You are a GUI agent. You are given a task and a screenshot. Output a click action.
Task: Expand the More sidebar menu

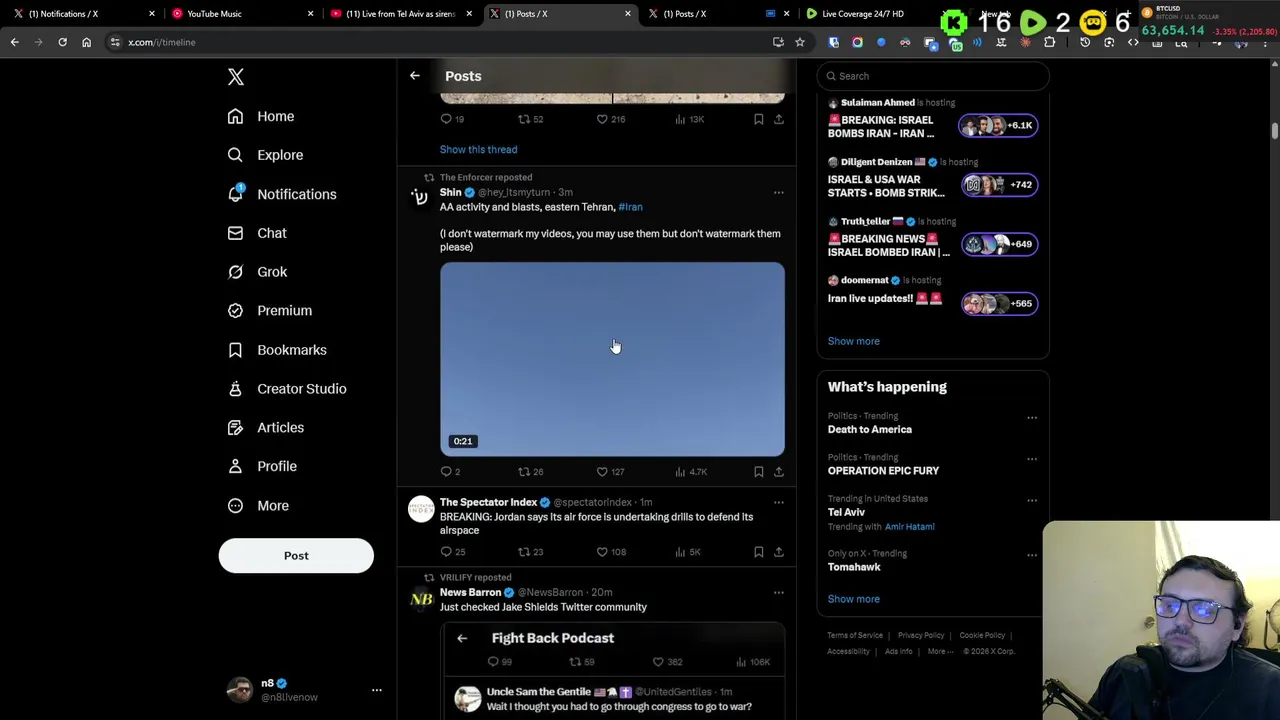tap(257, 506)
